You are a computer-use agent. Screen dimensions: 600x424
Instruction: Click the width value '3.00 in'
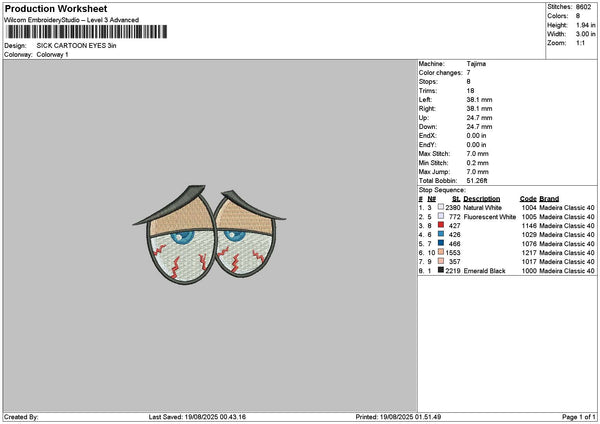[x=585, y=34]
